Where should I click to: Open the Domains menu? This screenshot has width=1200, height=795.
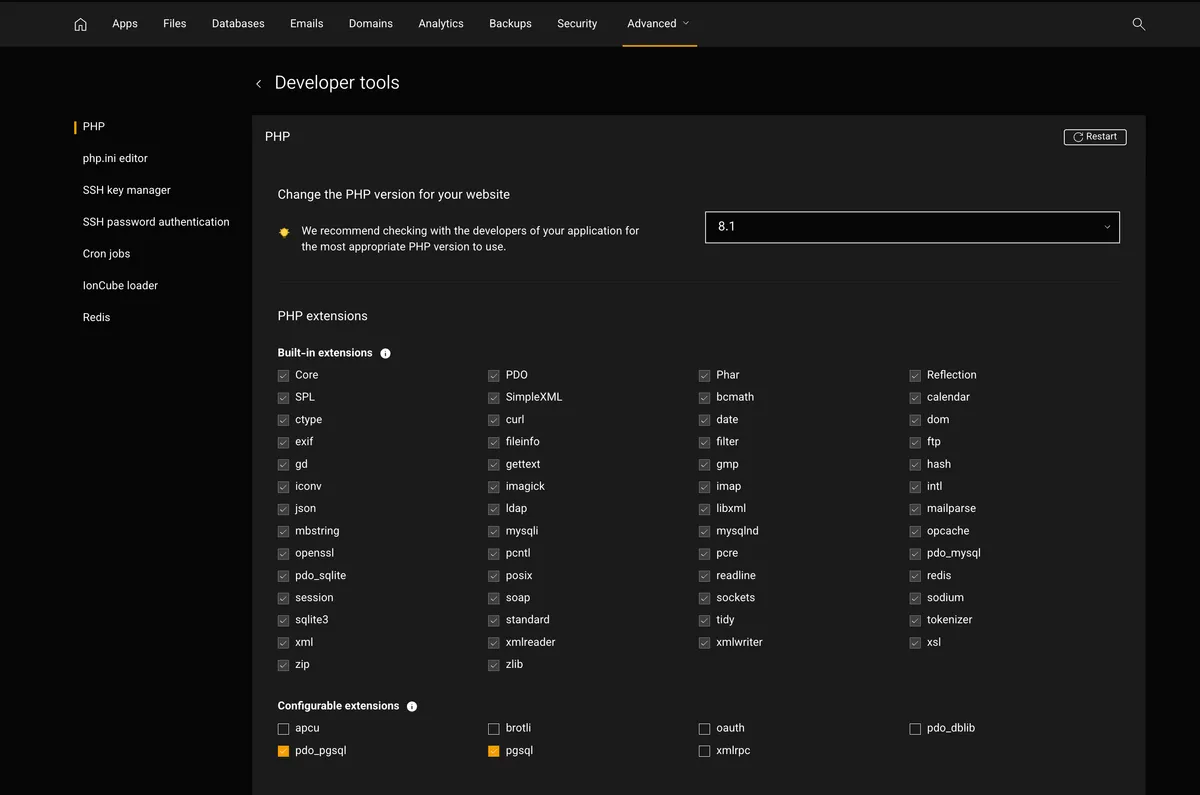click(371, 23)
